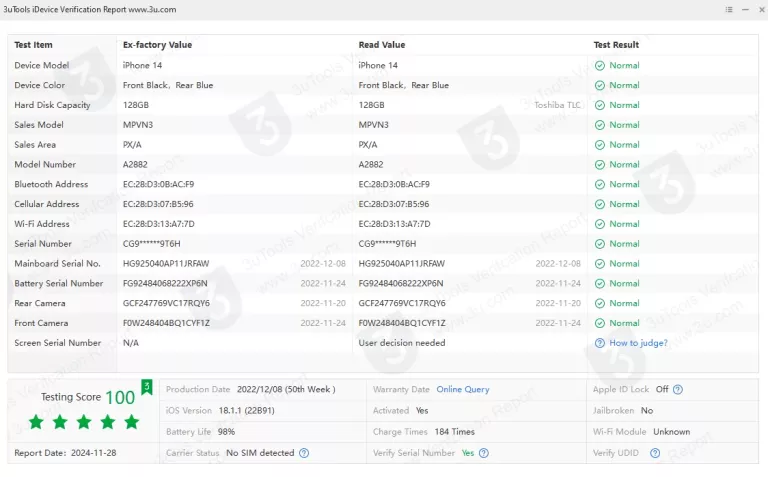
Task: Click the help icon beside Verify UDID
Action: tap(655, 453)
